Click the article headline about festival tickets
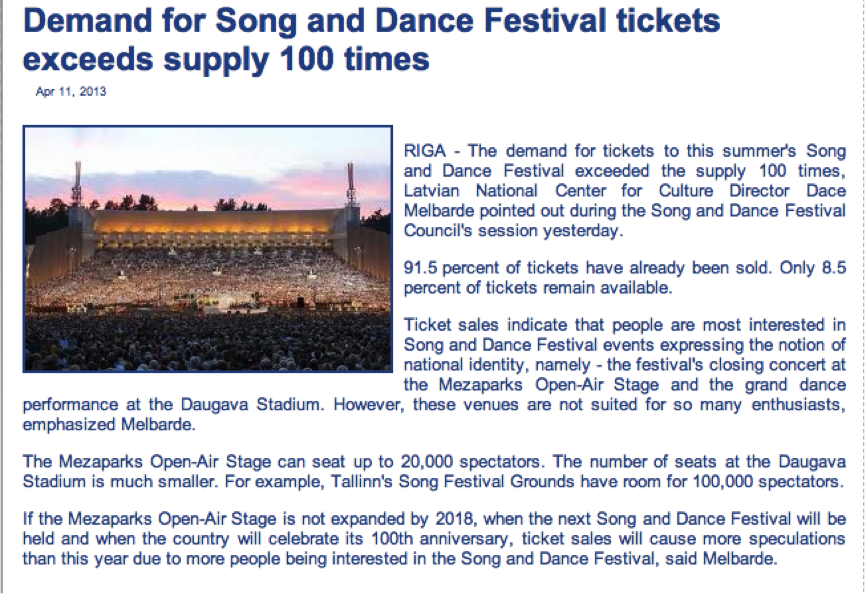The image size is (865, 594). (x=370, y=40)
